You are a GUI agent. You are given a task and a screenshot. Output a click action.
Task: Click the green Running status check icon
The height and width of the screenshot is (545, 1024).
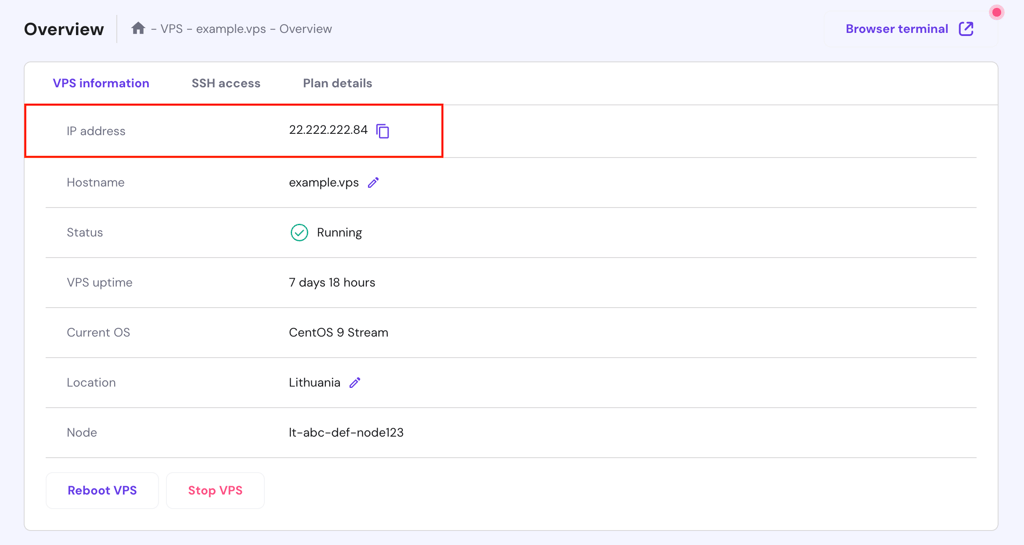click(x=299, y=232)
